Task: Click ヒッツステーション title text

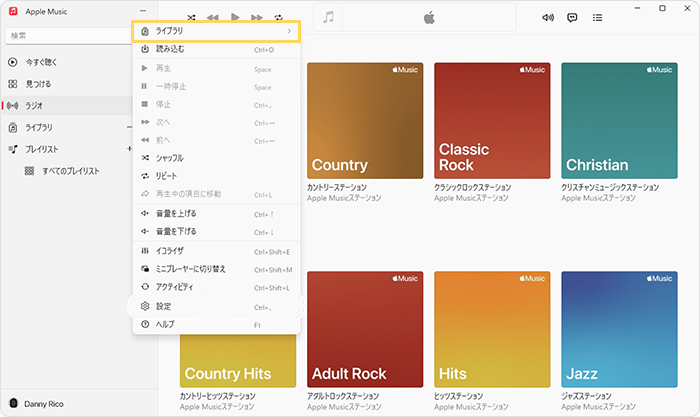Action: coord(458,396)
